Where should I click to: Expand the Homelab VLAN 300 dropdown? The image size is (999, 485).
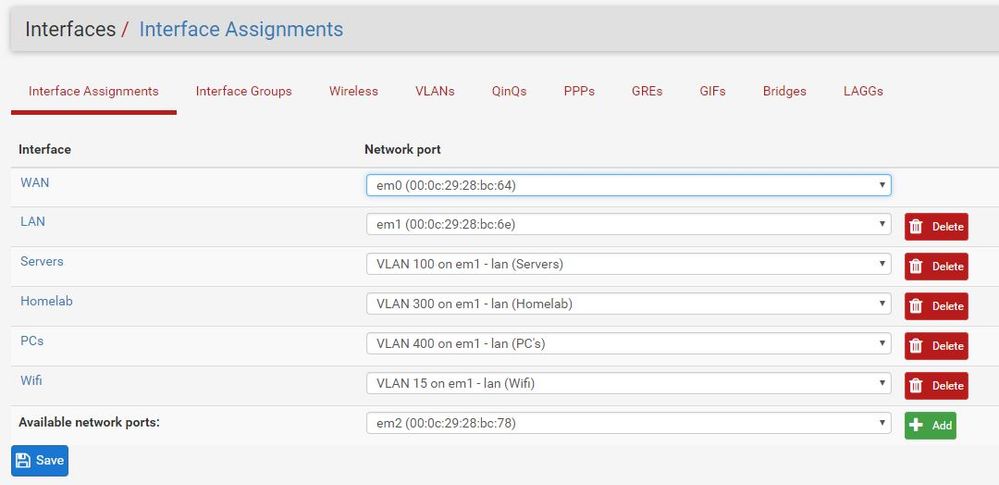click(628, 304)
